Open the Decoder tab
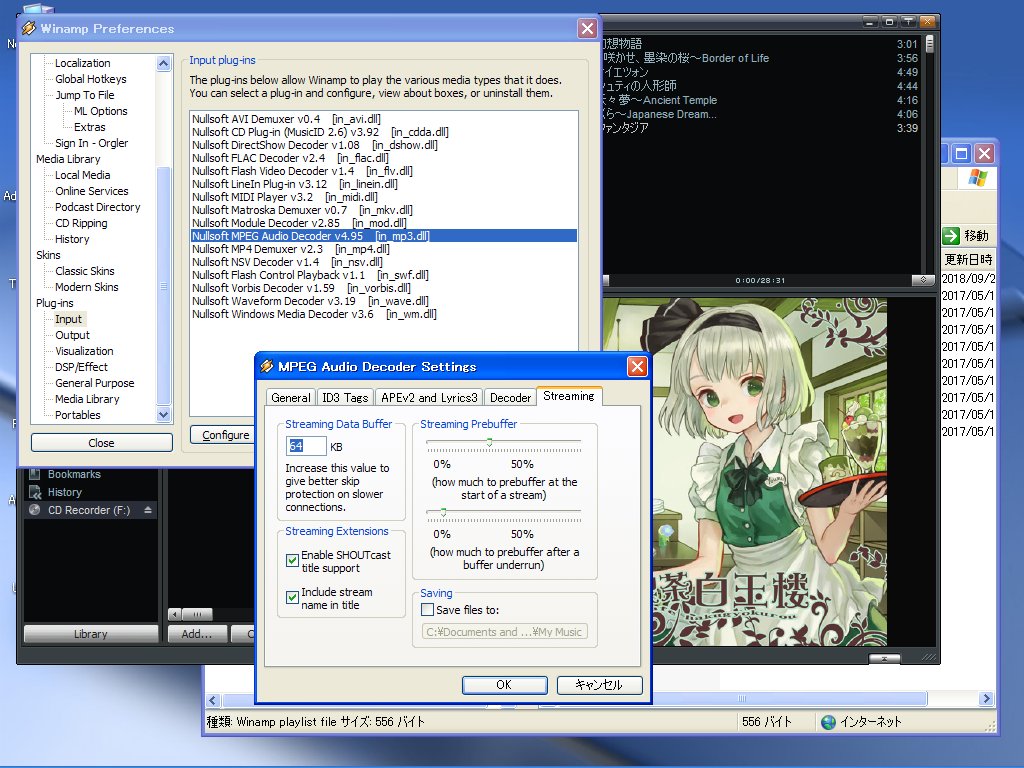The image size is (1024, 768). click(510, 398)
